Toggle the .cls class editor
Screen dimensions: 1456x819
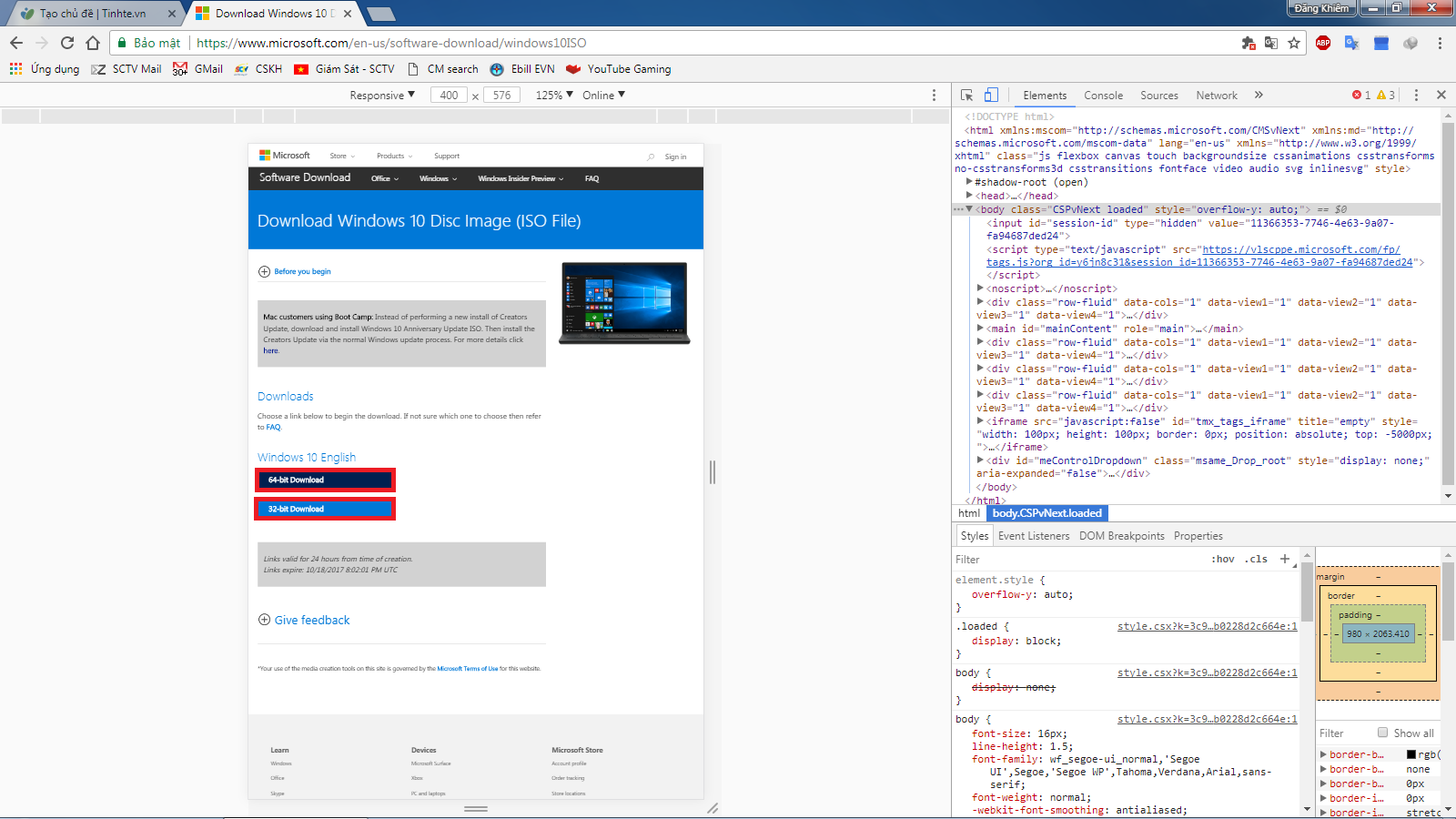1258,559
